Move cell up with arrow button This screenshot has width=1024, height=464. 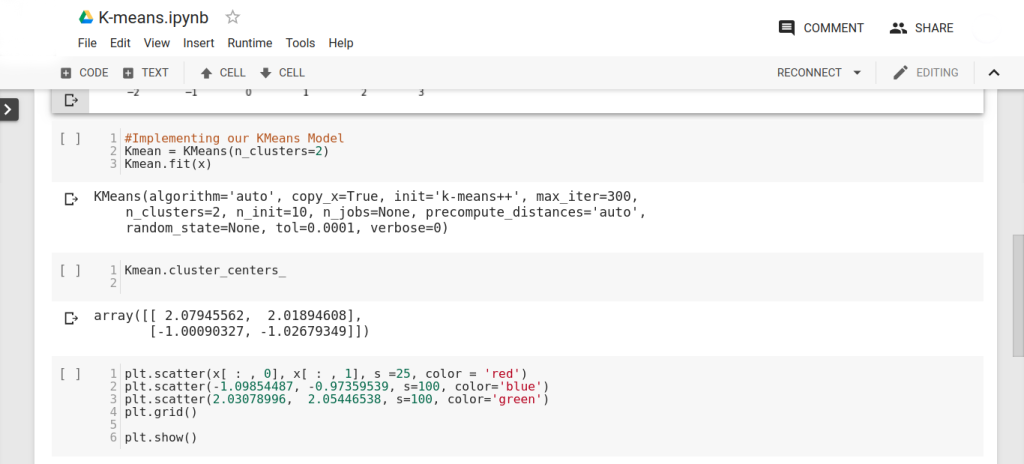tap(222, 73)
